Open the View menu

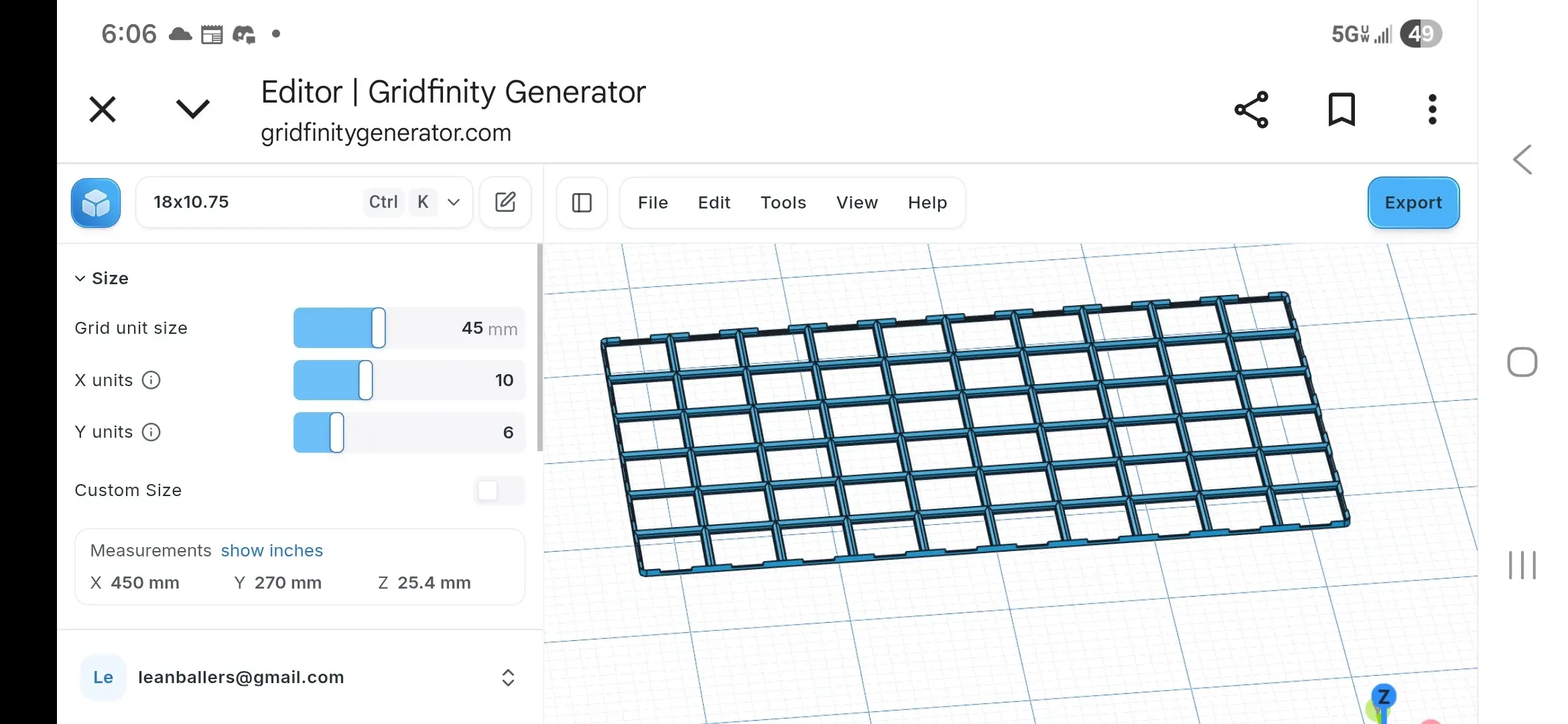857,202
